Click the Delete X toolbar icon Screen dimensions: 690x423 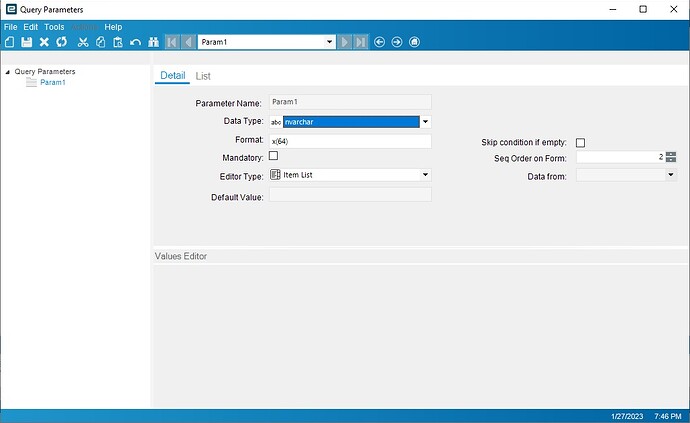pos(44,42)
